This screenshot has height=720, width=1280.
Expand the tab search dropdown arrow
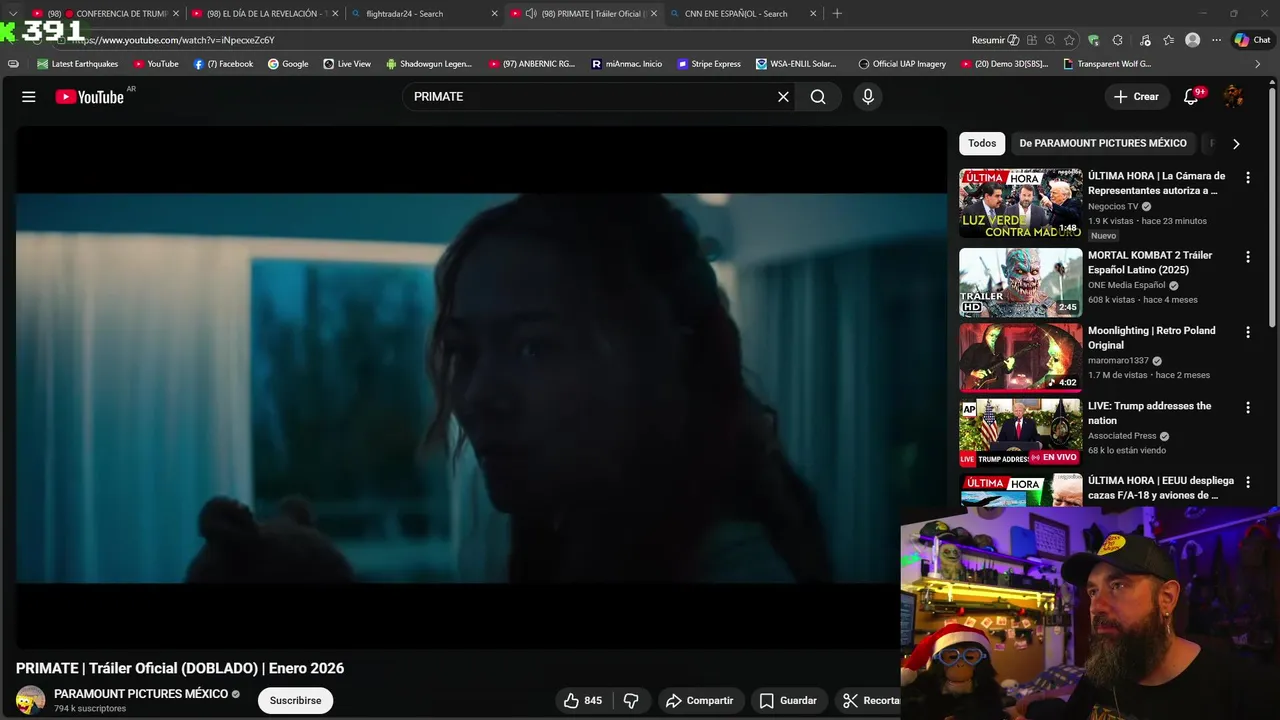coord(12,14)
